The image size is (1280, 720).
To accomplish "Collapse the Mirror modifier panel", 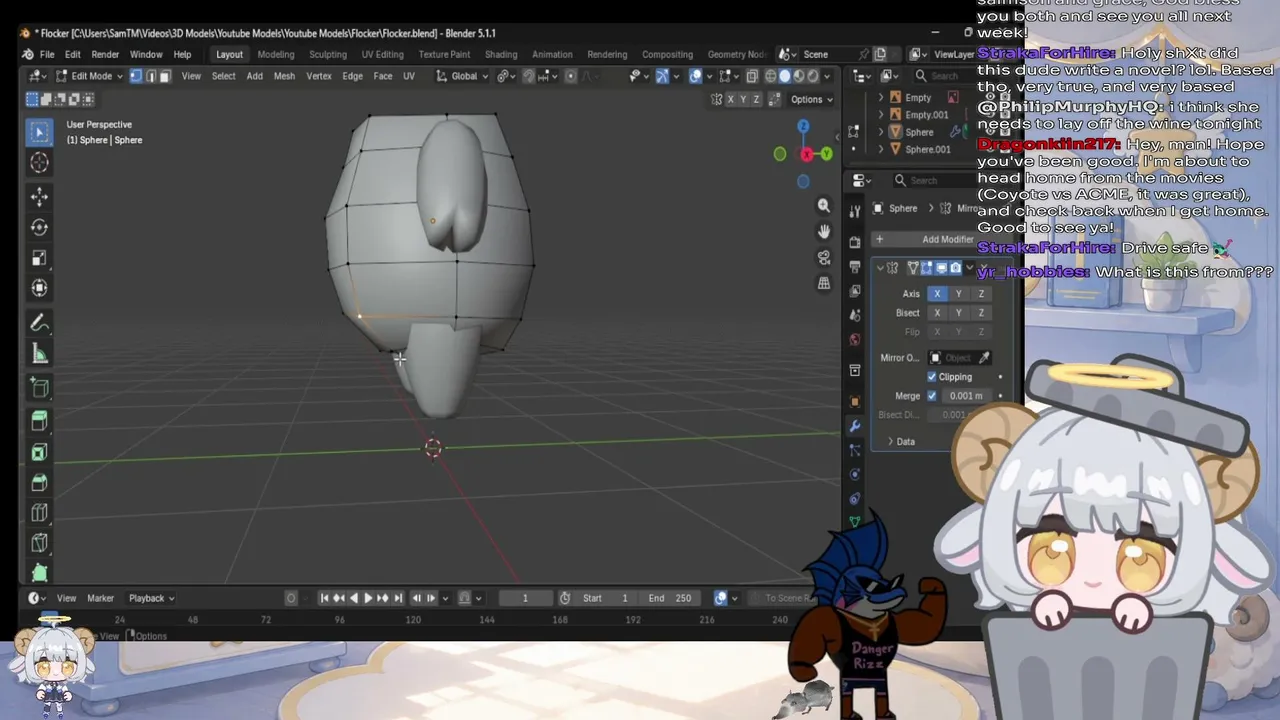I will pyautogui.click(x=880, y=268).
